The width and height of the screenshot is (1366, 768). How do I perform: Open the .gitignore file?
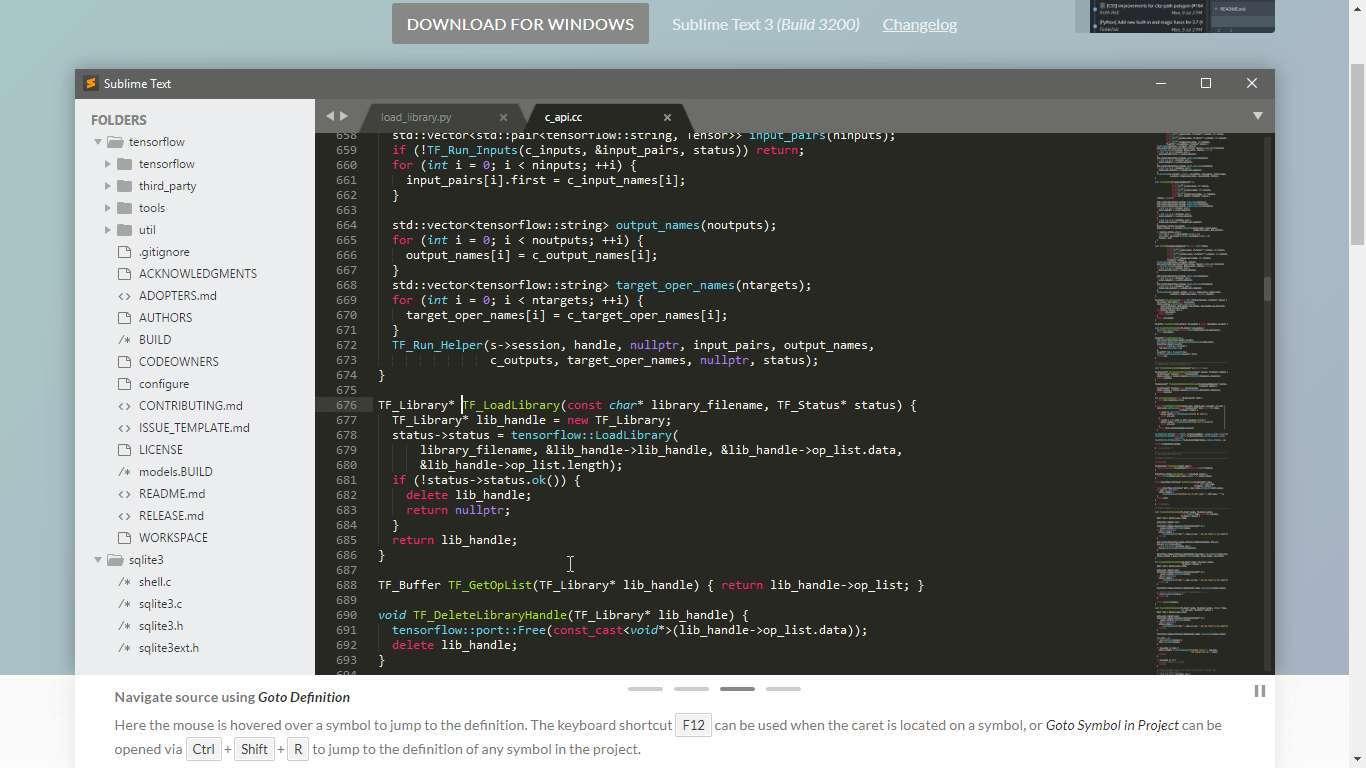click(164, 252)
